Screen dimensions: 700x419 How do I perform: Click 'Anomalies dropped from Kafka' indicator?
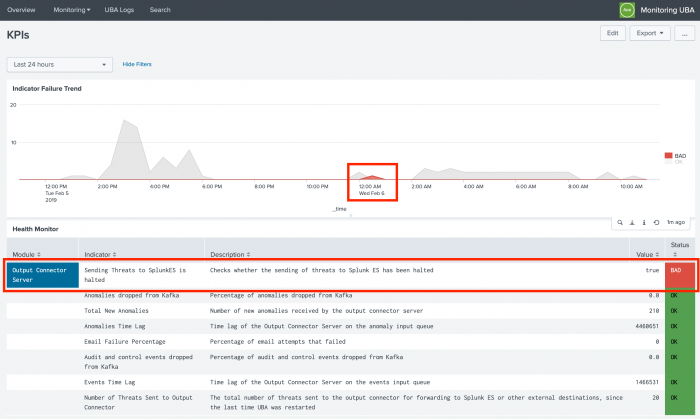(132, 295)
